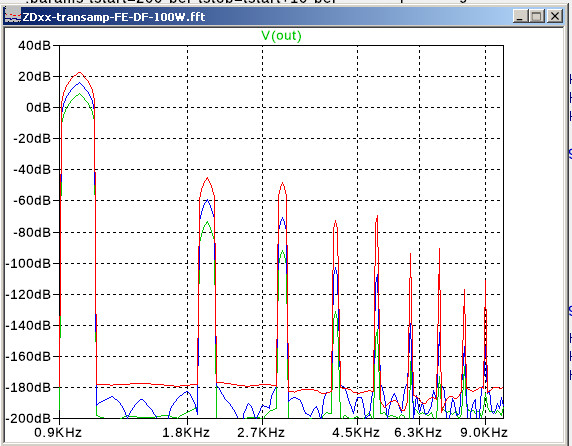Viewport: 572px width, 446px height.
Task: Click the -160dB axis label
Action: (28, 356)
